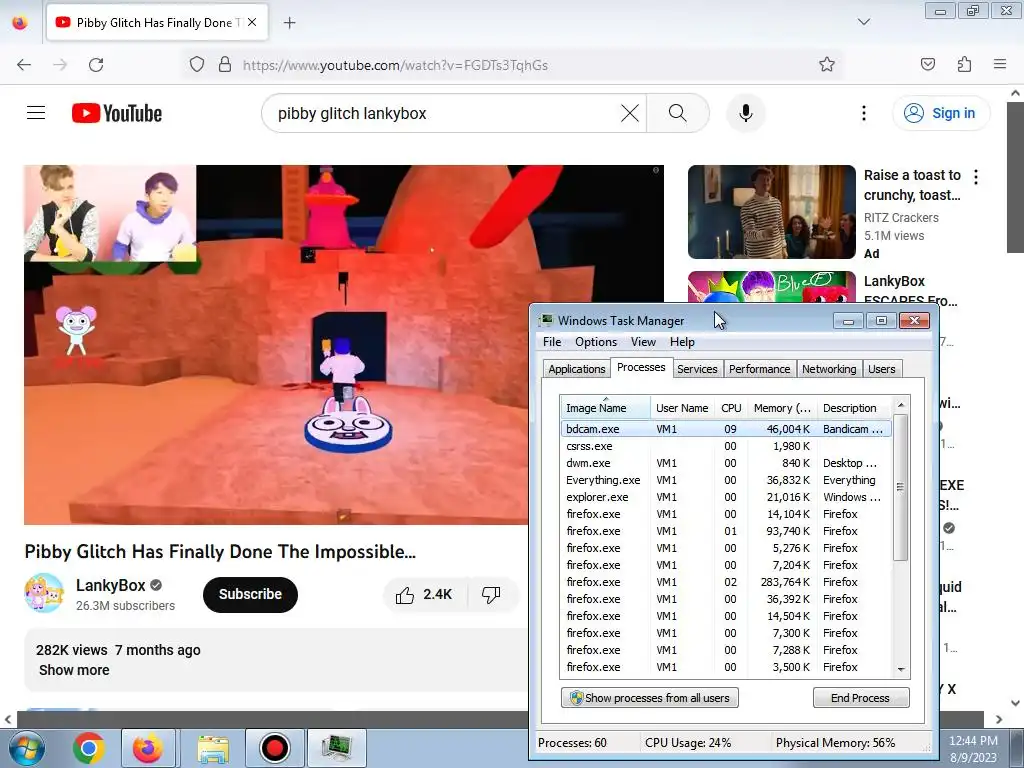Go back with the Firefox back arrow
The width and height of the screenshot is (1024, 768).
pyautogui.click(x=24, y=65)
